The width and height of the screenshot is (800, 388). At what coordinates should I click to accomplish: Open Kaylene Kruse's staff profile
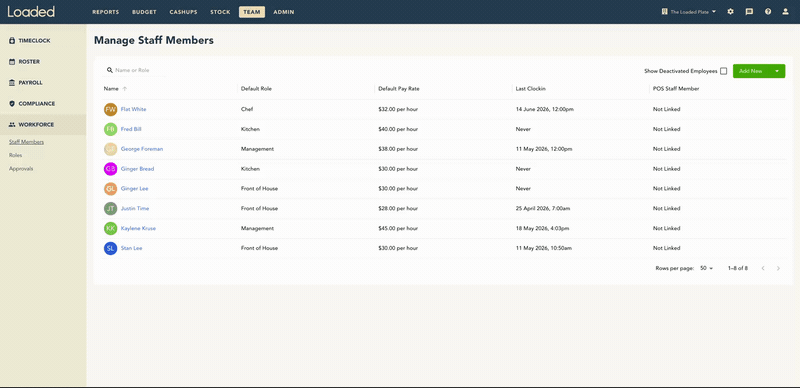(x=138, y=228)
